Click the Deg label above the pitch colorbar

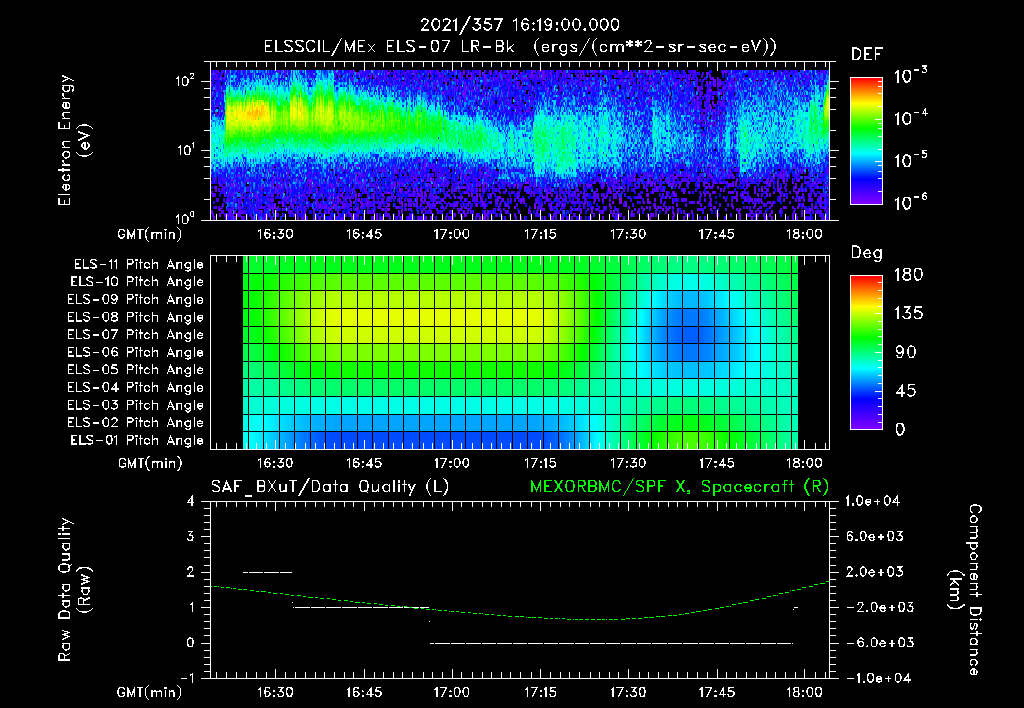[866, 253]
